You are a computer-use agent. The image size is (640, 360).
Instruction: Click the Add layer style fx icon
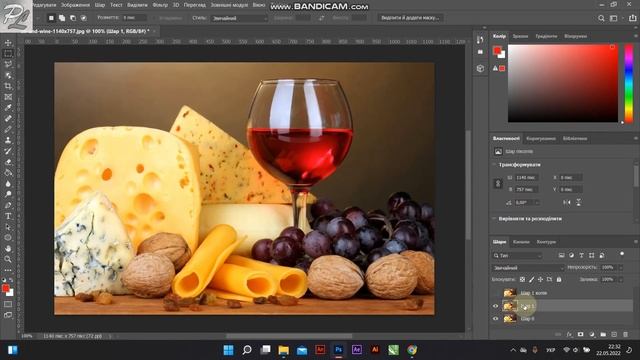(569, 334)
